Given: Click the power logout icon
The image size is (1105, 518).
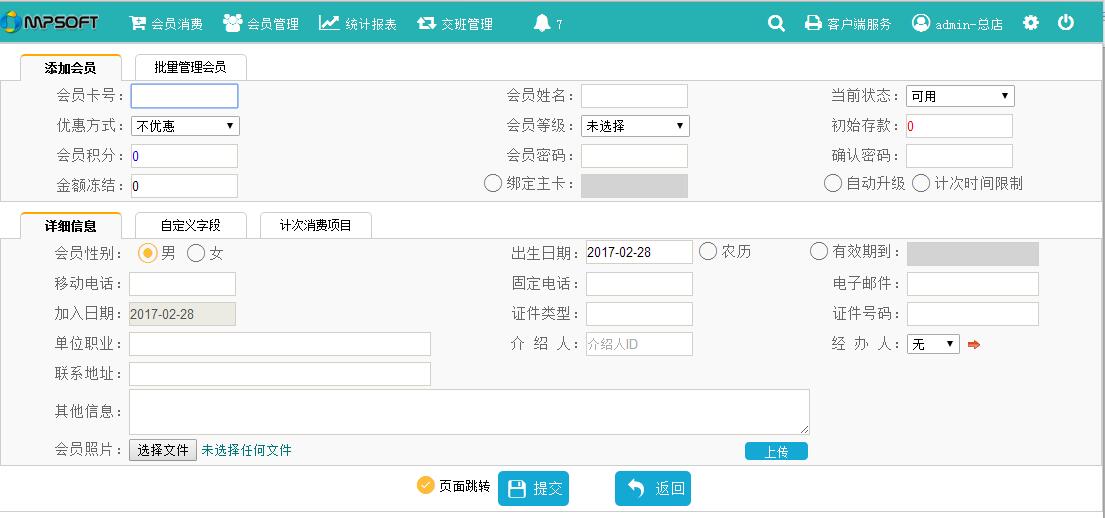Looking at the screenshot, I should (1066, 23).
